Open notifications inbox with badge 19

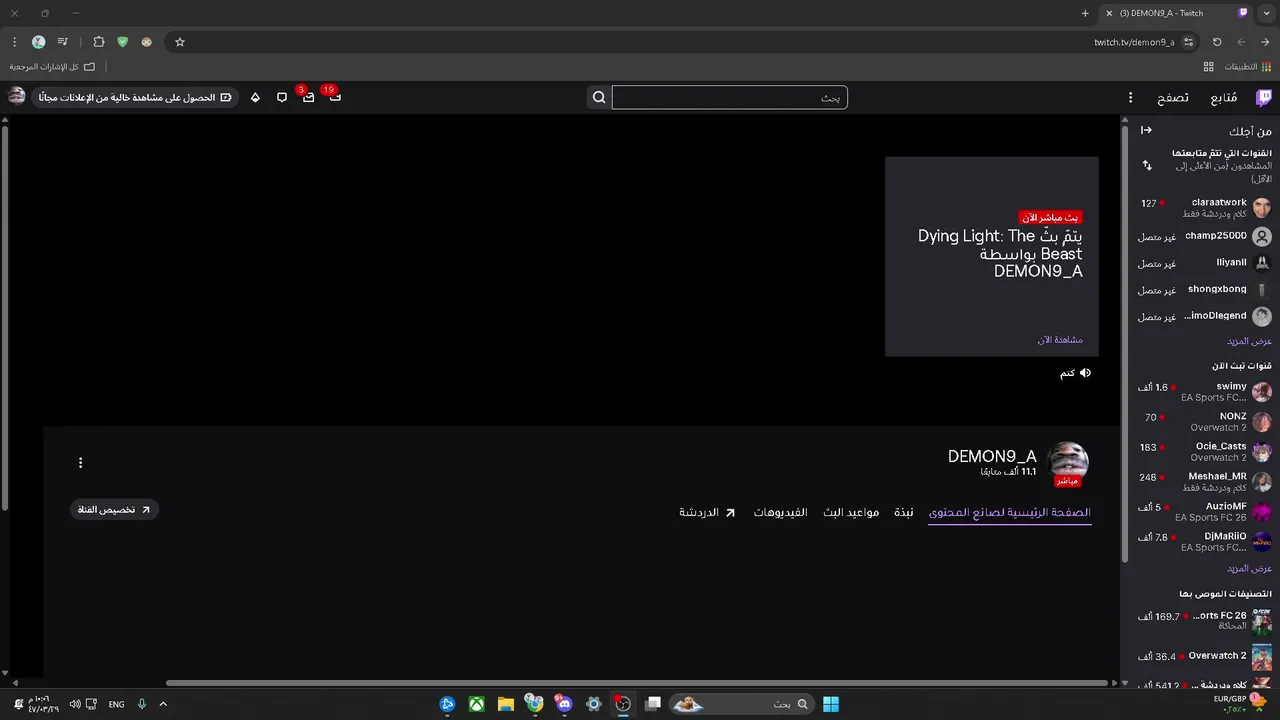tap(334, 97)
